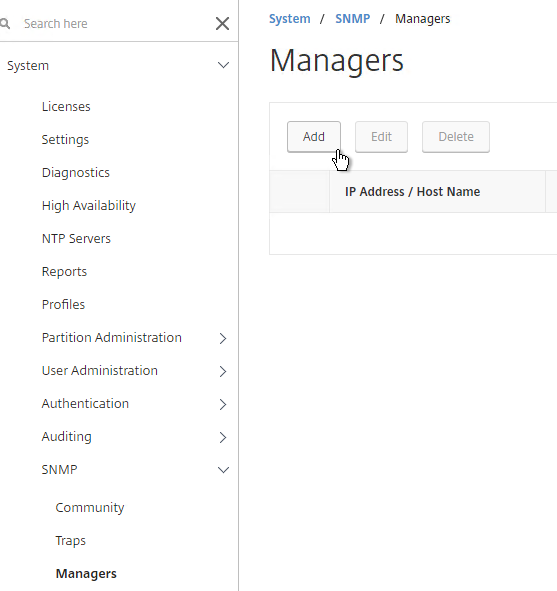Image resolution: width=557 pixels, height=591 pixels.
Task: Focus the Search here input field
Action: click(x=113, y=23)
